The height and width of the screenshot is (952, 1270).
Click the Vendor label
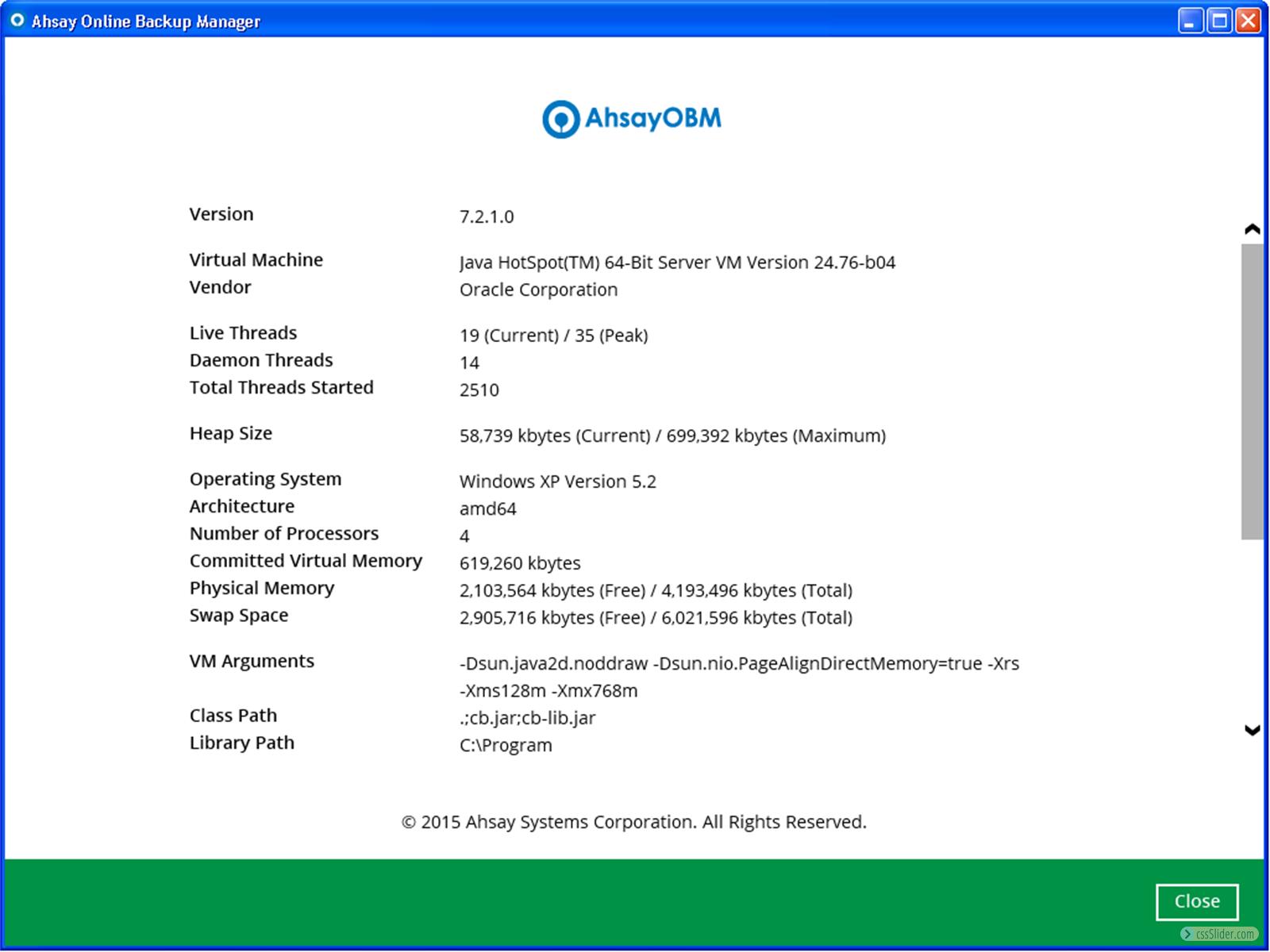pyautogui.click(x=220, y=287)
